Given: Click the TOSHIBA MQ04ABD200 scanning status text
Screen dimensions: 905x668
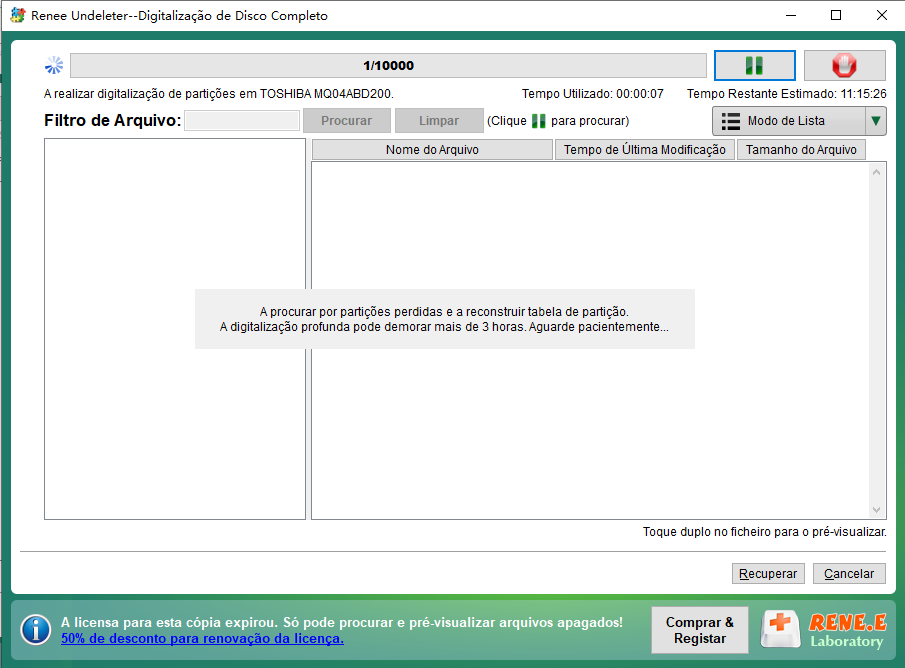Looking at the screenshot, I should tap(219, 94).
